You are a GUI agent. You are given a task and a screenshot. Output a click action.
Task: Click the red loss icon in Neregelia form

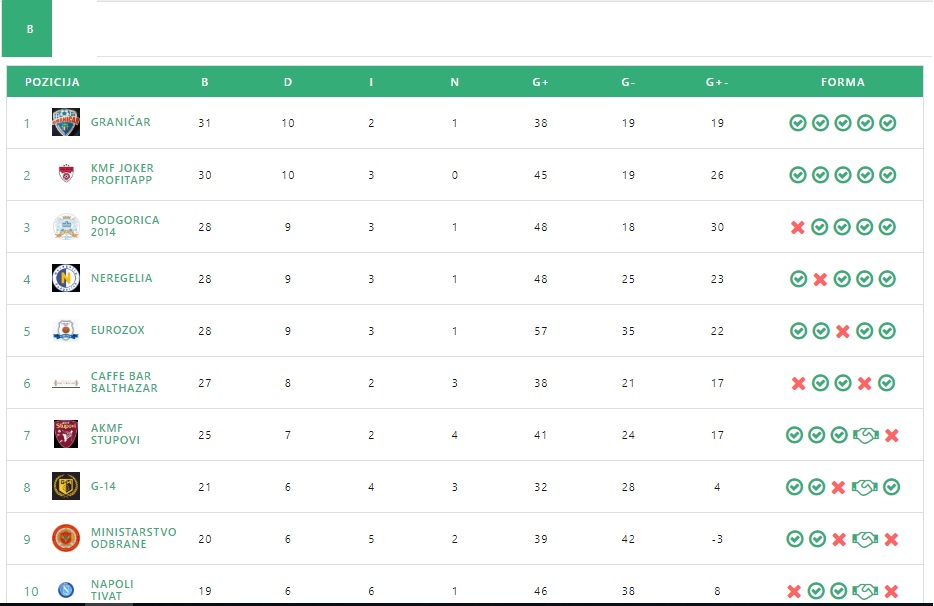click(x=820, y=279)
